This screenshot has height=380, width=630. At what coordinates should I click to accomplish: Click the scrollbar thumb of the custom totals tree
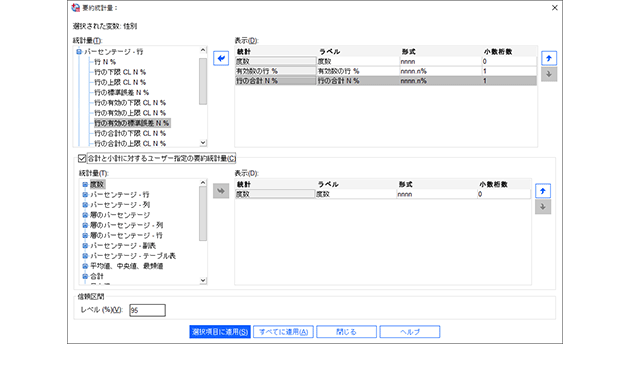tap(203, 214)
